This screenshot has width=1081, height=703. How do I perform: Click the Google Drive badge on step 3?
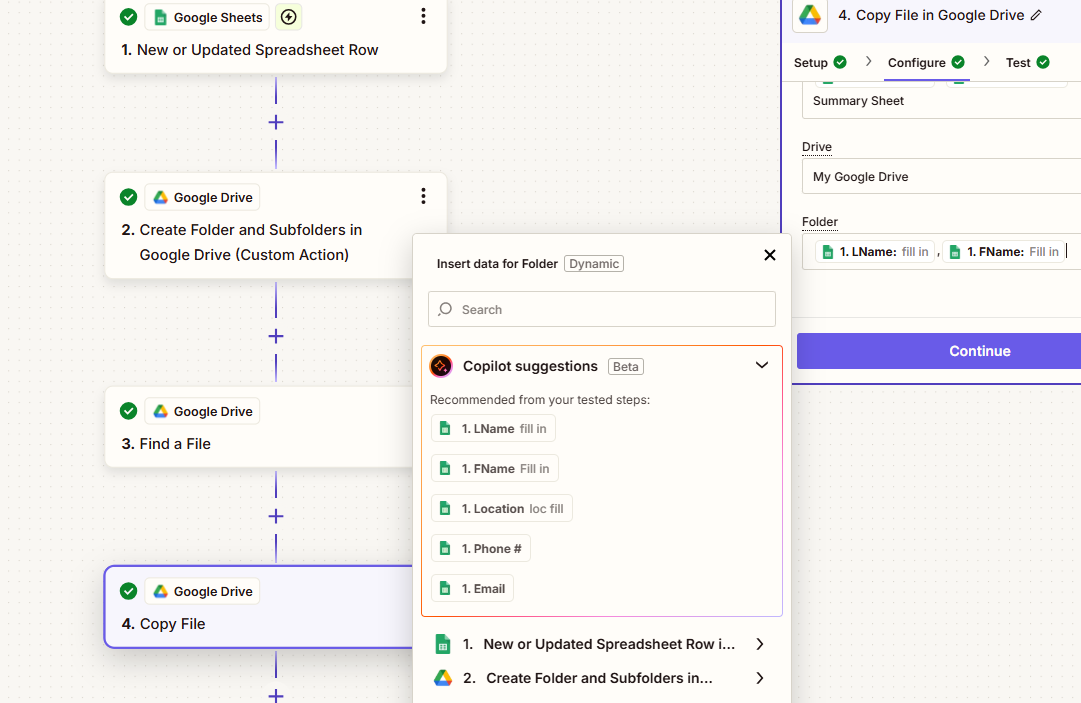tap(202, 411)
